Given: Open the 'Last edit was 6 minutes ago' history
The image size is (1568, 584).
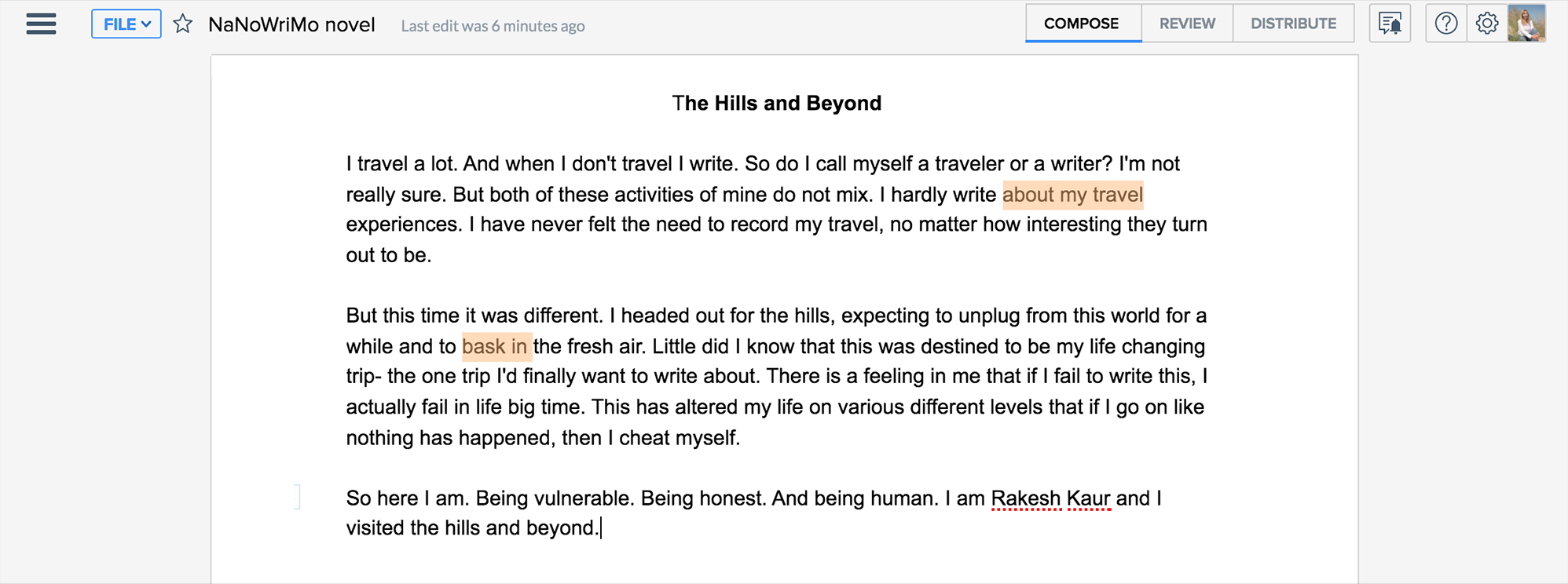Looking at the screenshot, I should [493, 26].
